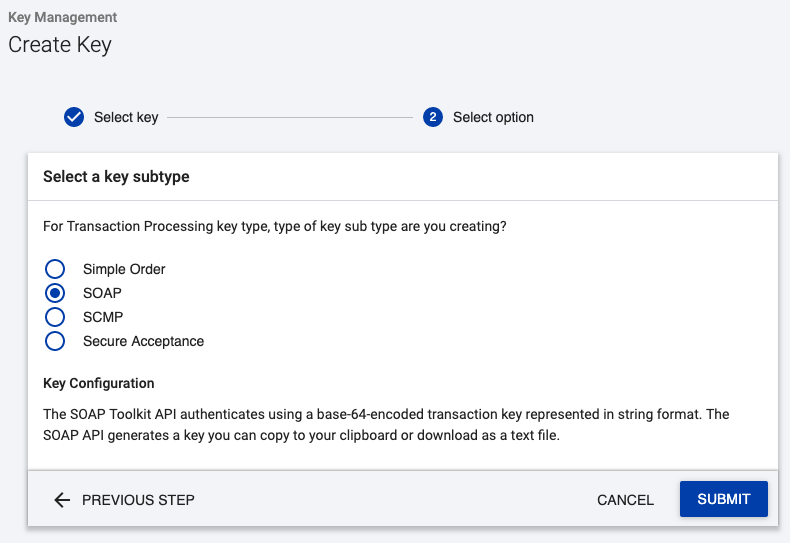Cancel the key creation
The image size is (790, 543).
[x=625, y=500]
